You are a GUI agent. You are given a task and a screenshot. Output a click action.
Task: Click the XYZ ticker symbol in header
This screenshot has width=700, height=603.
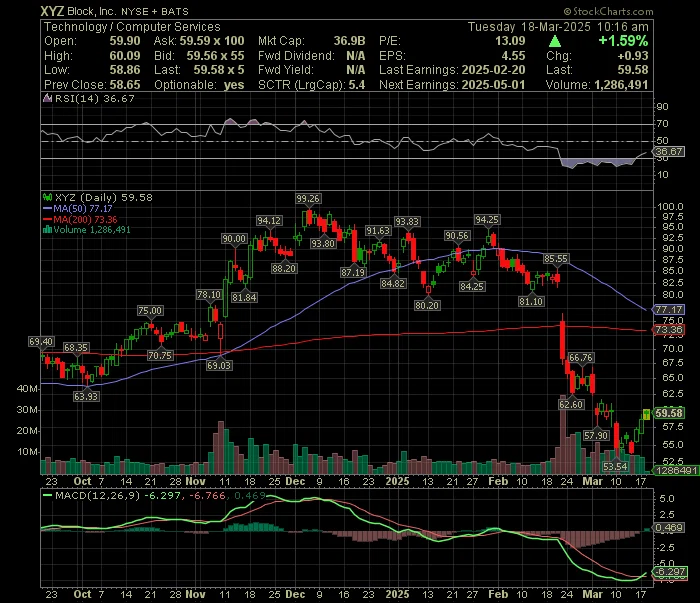coord(52,11)
